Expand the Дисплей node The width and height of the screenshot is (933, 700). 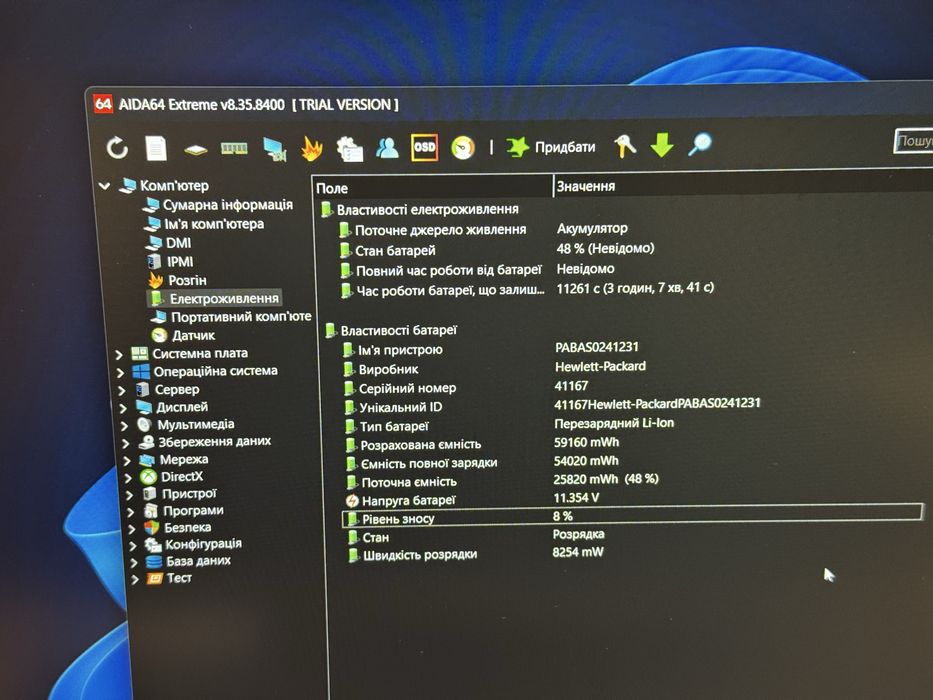(123, 408)
